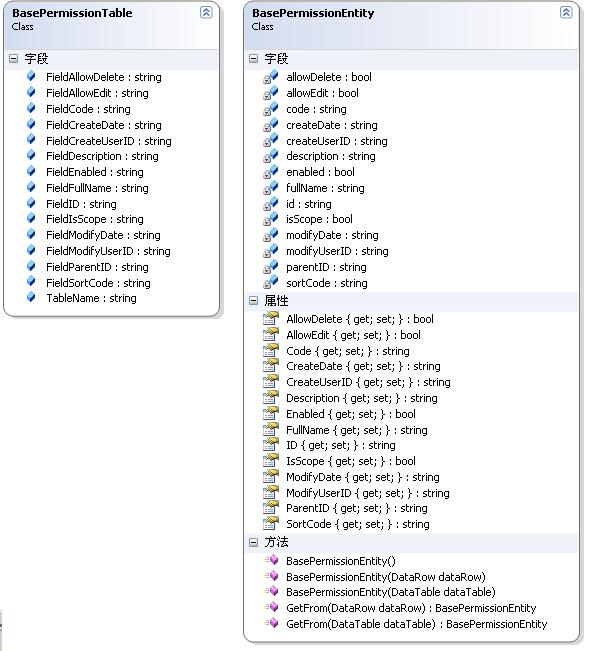Select 'FieldModifyUserID : string' row

point(108,251)
